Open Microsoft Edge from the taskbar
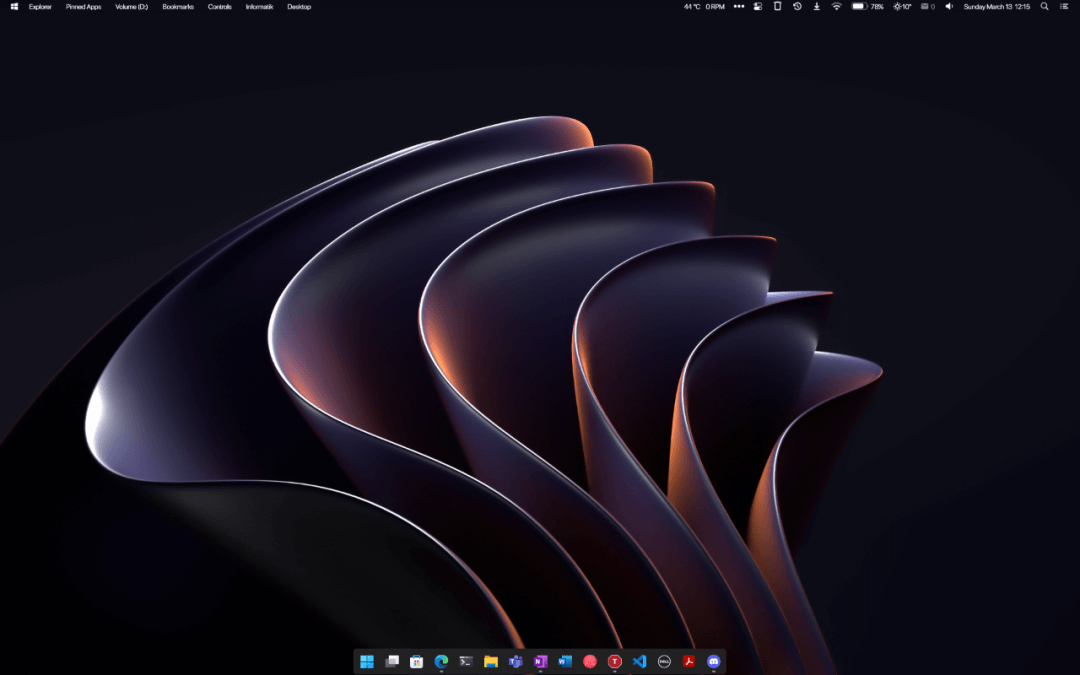The width and height of the screenshot is (1080, 675). (x=441, y=661)
